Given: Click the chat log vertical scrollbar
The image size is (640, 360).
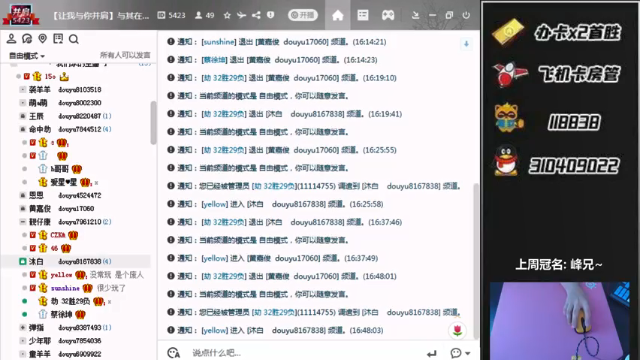Looking at the screenshot, I should [x=476, y=261].
